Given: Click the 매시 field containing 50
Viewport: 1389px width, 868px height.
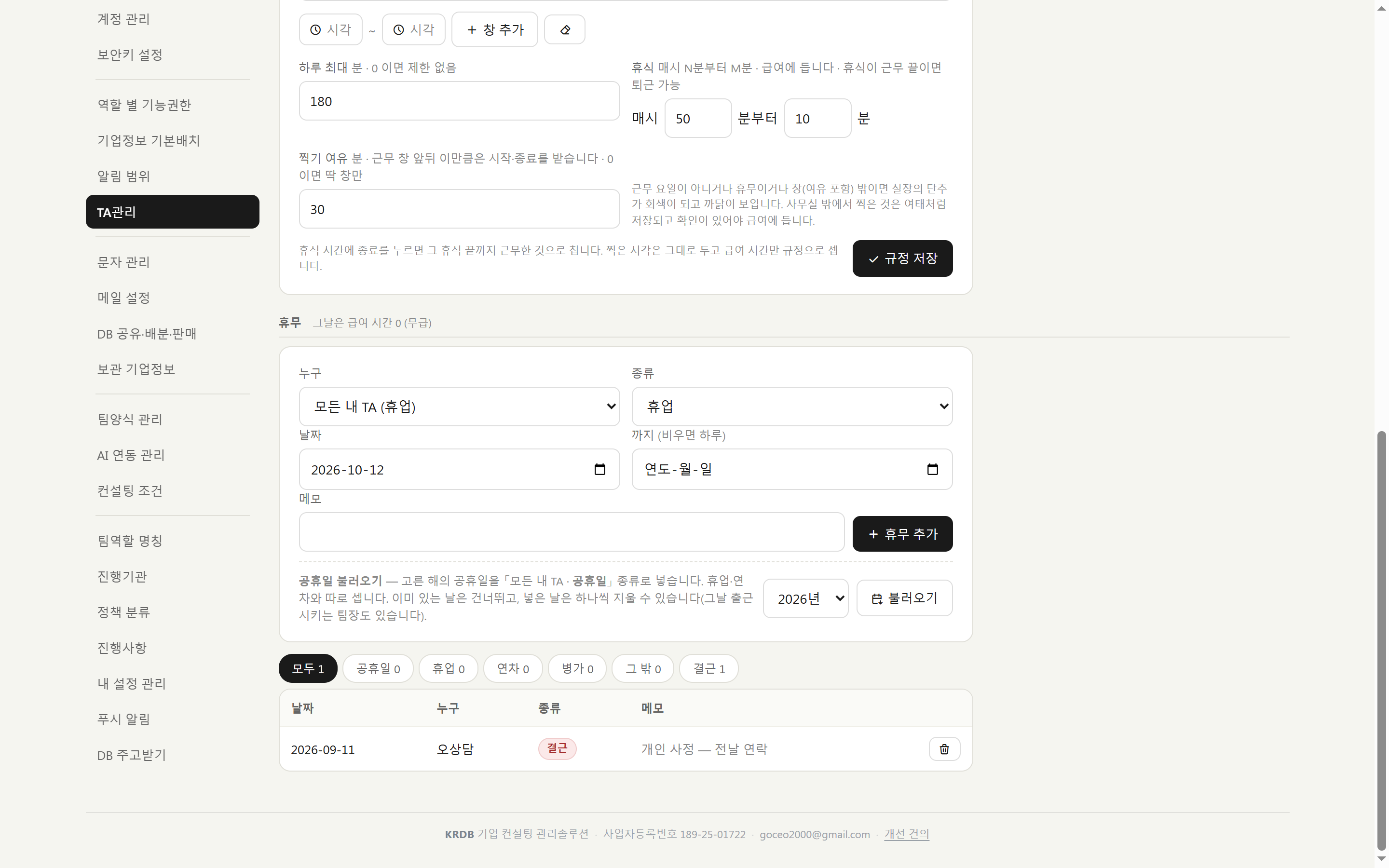Looking at the screenshot, I should pos(698,118).
